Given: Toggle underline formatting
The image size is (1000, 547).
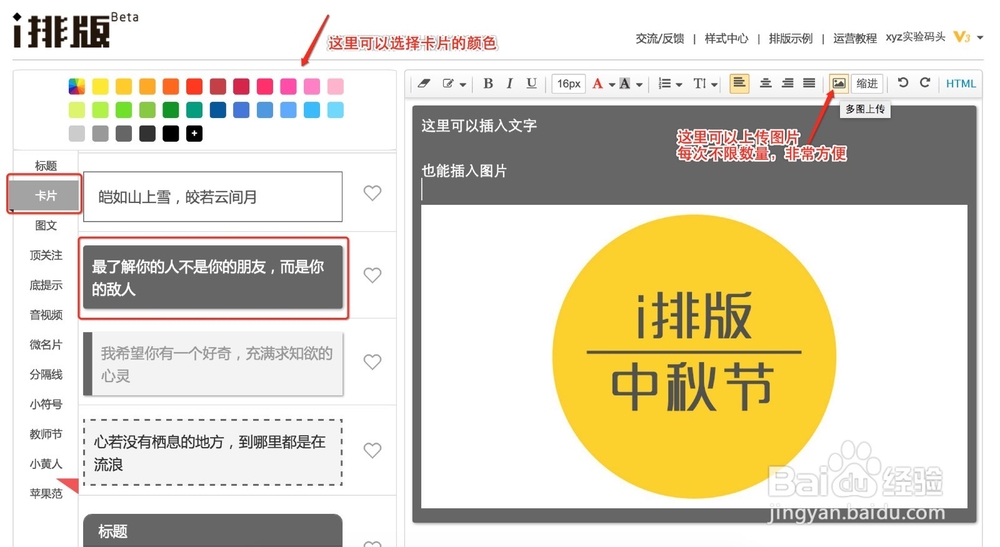Looking at the screenshot, I should pos(531,84).
